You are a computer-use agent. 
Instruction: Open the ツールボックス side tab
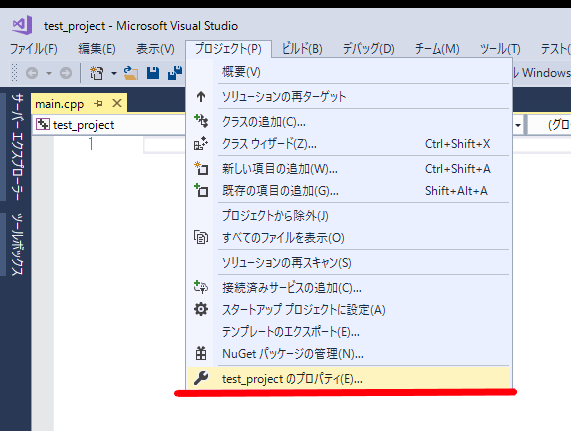pyautogui.click(x=17, y=244)
